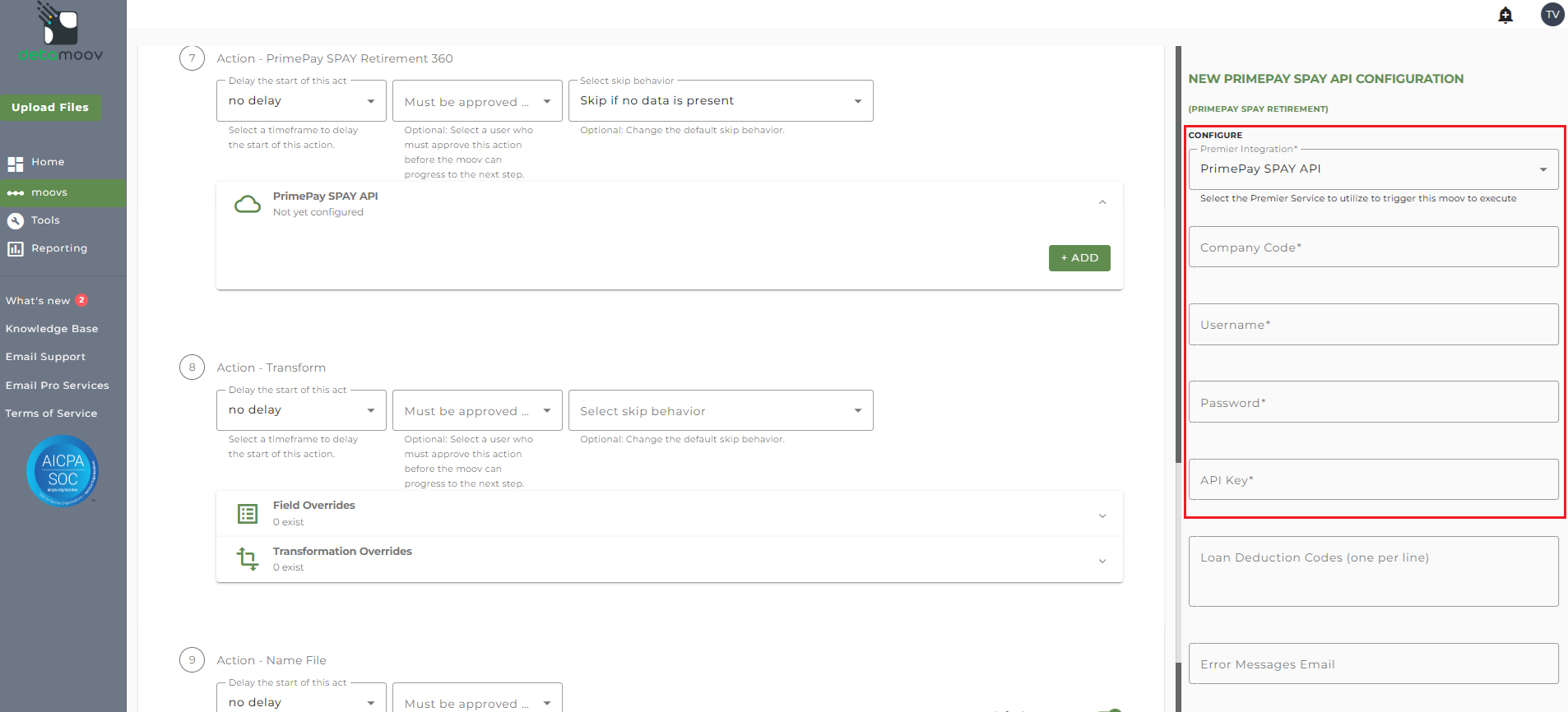Click the Transformation Overrides crop icon
Image resolution: width=1568 pixels, height=712 pixels.
pos(248,559)
